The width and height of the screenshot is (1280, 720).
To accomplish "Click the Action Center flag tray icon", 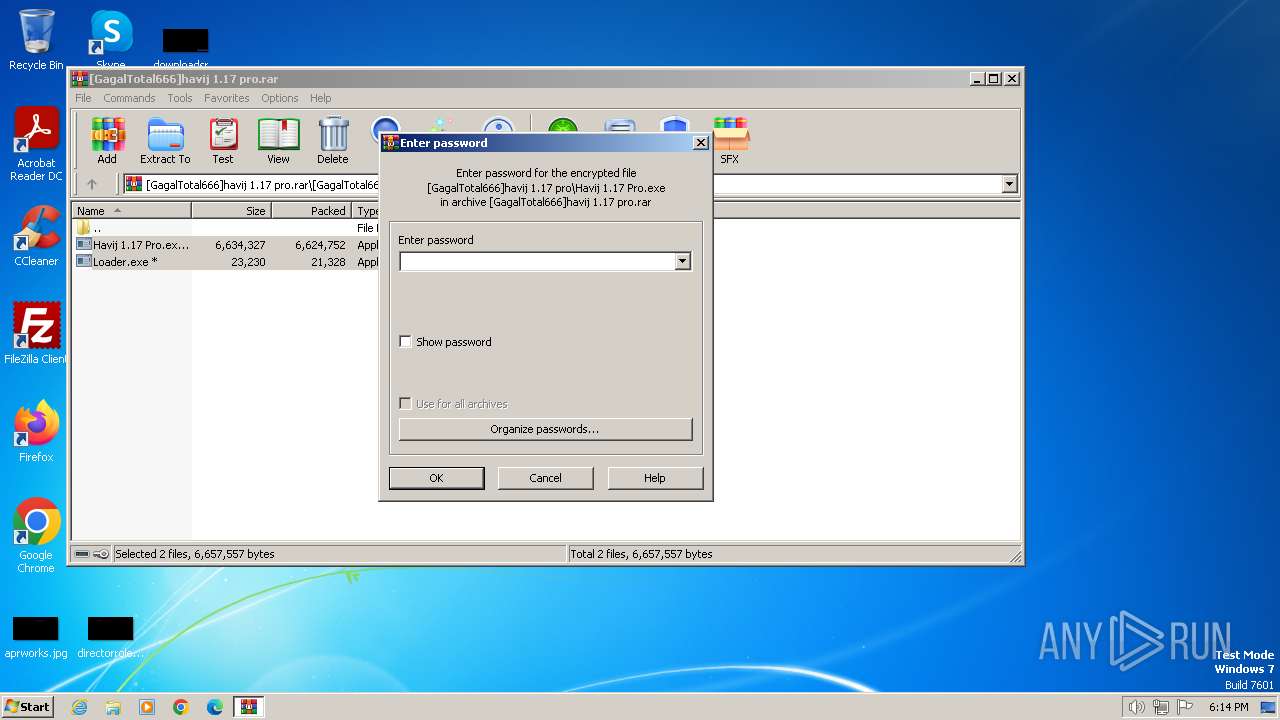I will (x=1186, y=707).
